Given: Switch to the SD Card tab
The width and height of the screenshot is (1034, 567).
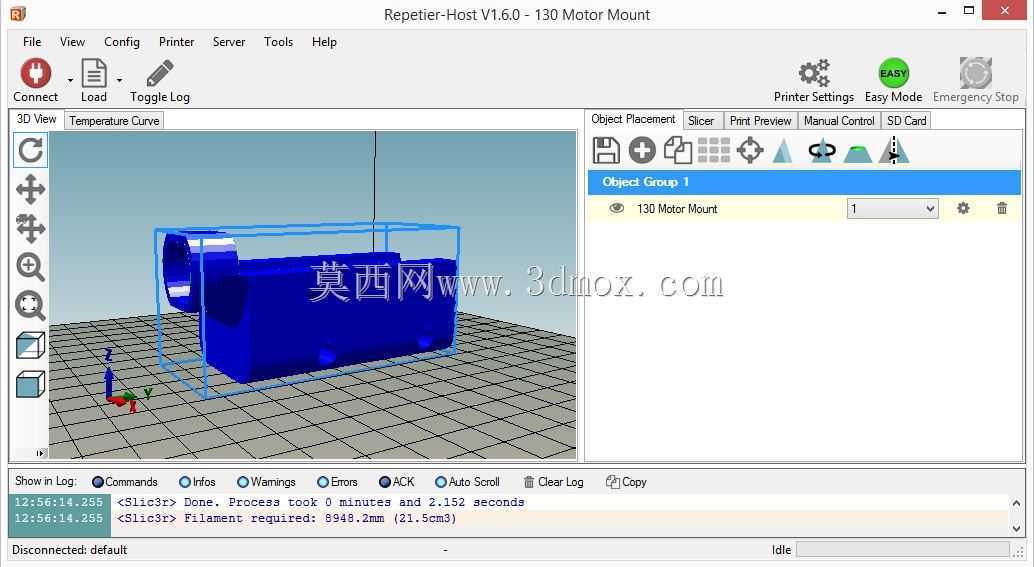Looking at the screenshot, I should [907, 121].
